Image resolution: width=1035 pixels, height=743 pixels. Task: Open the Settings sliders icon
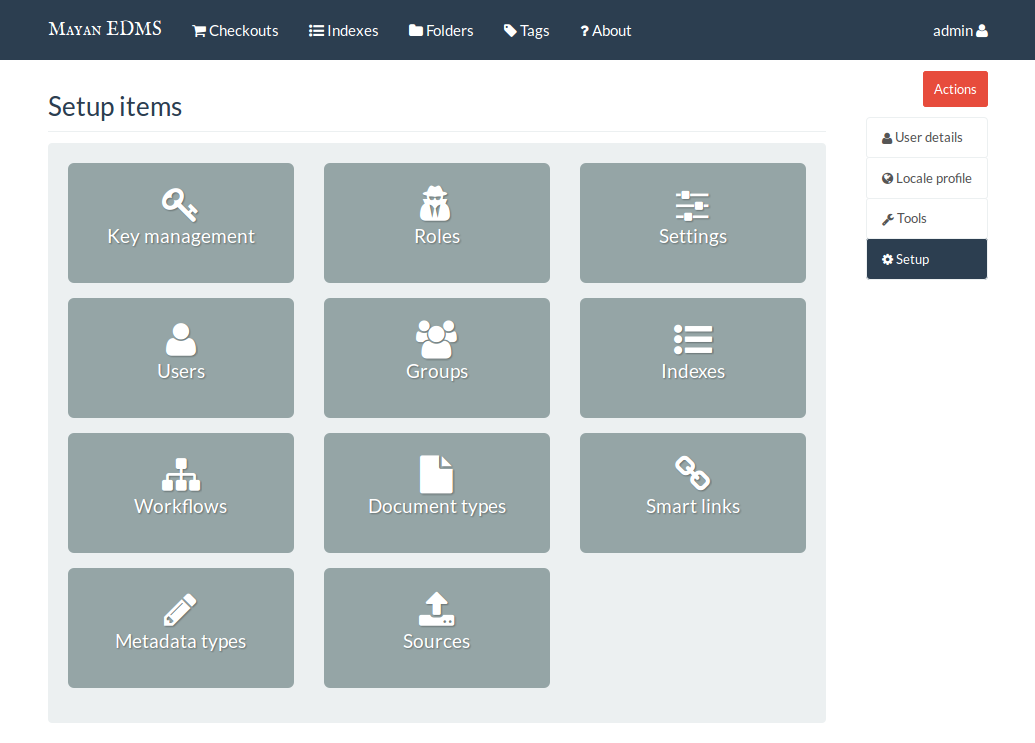coord(692,205)
